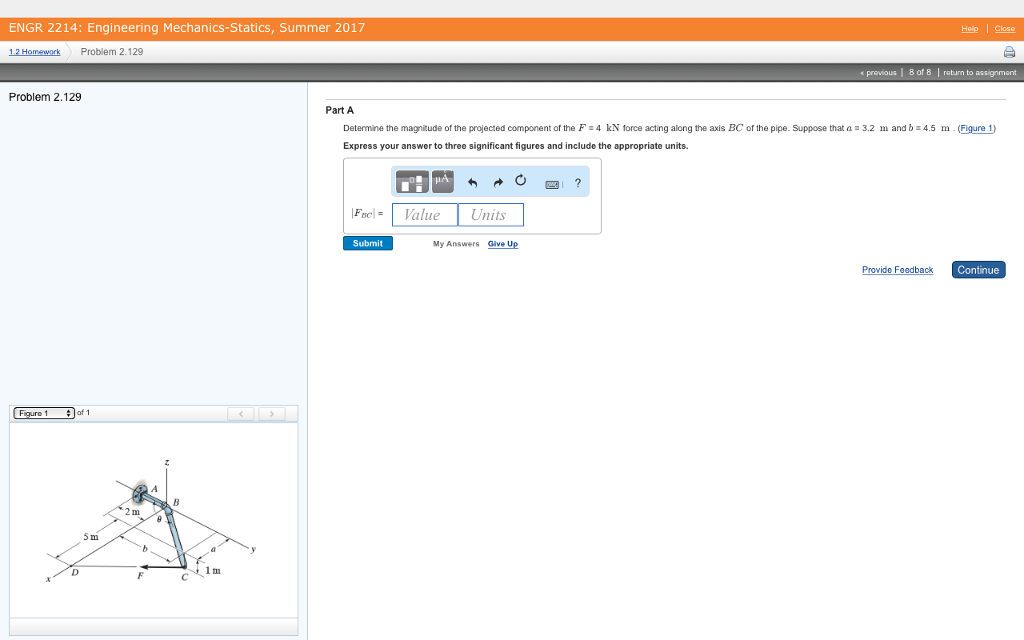Click the printer icon below Close
1024x640 pixels.
[x=1009, y=51]
